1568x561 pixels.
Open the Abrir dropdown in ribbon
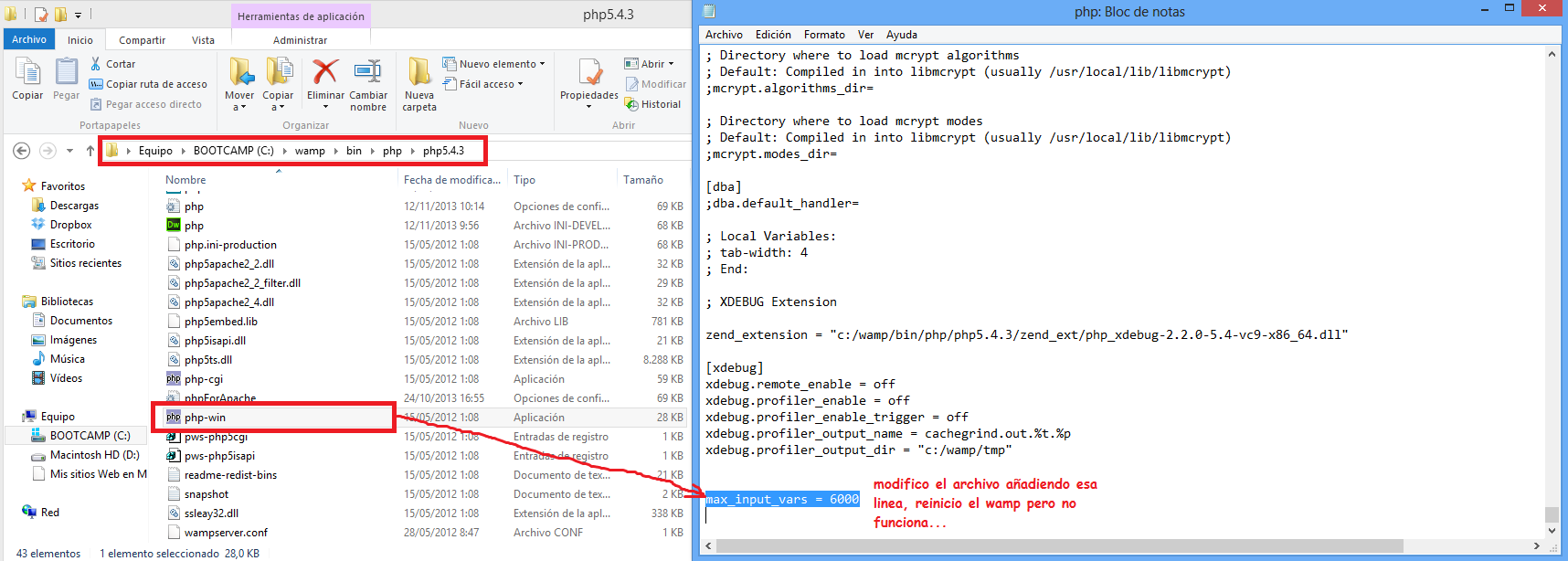(x=650, y=64)
